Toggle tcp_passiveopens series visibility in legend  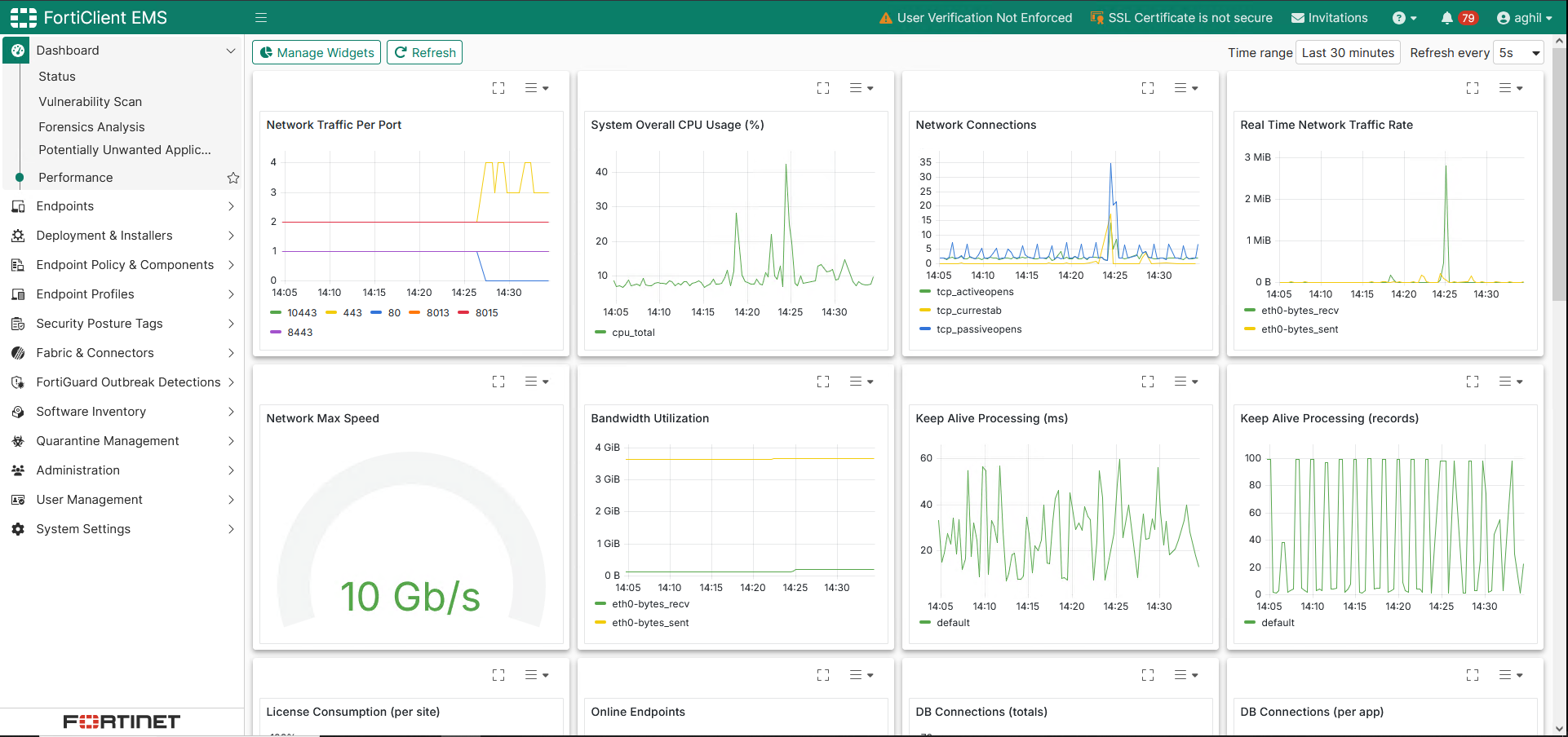pyautogui.click(x=979, y=329)
